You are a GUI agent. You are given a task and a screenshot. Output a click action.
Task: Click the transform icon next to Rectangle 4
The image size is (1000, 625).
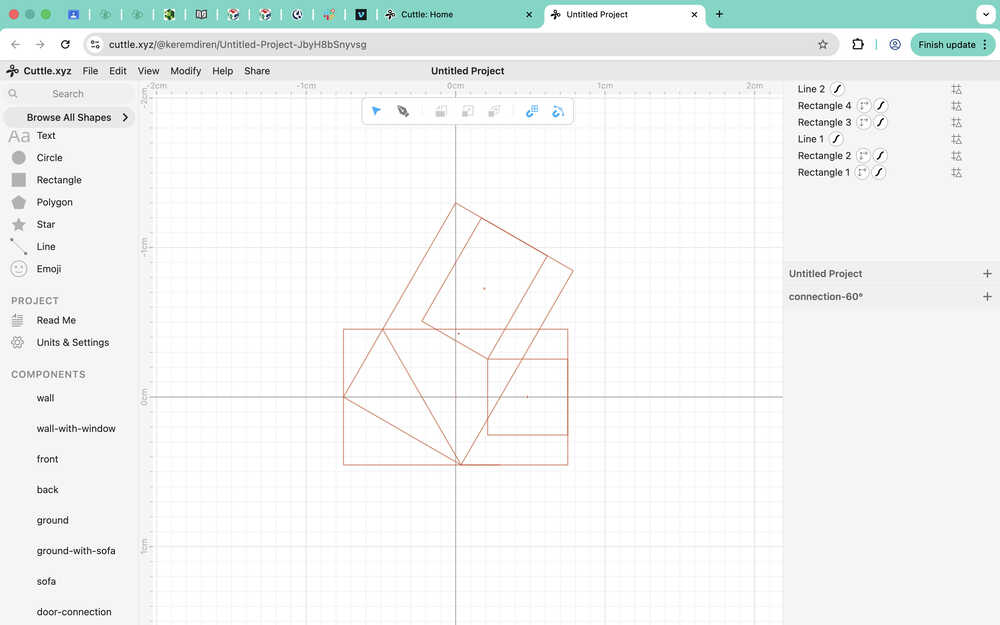(864, 105)
